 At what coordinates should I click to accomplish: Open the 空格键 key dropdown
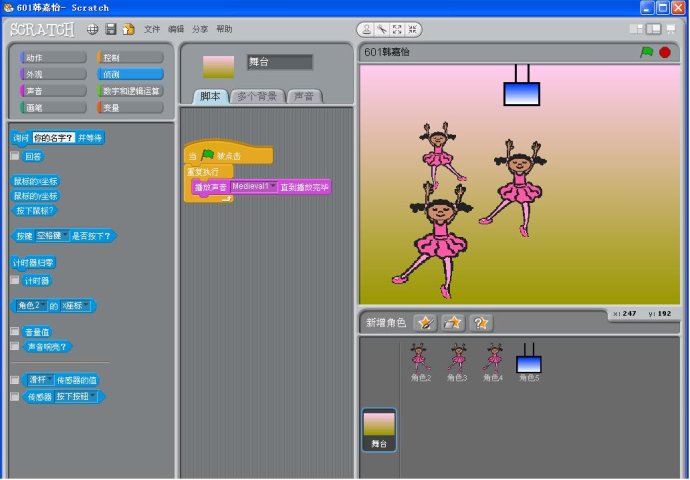(x=52, y=236)
